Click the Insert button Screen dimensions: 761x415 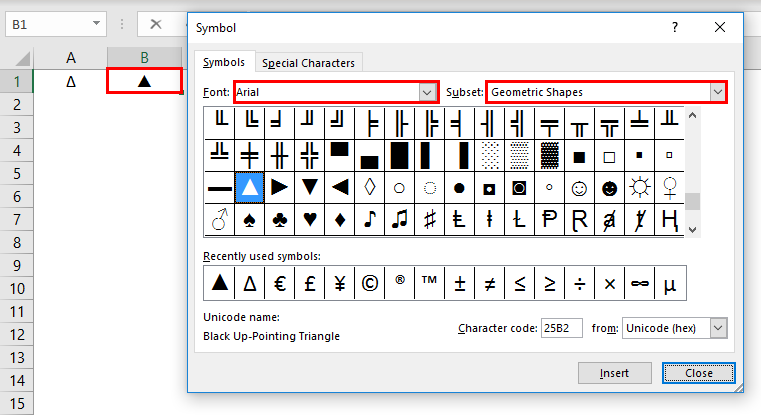[x=614, y=373]
